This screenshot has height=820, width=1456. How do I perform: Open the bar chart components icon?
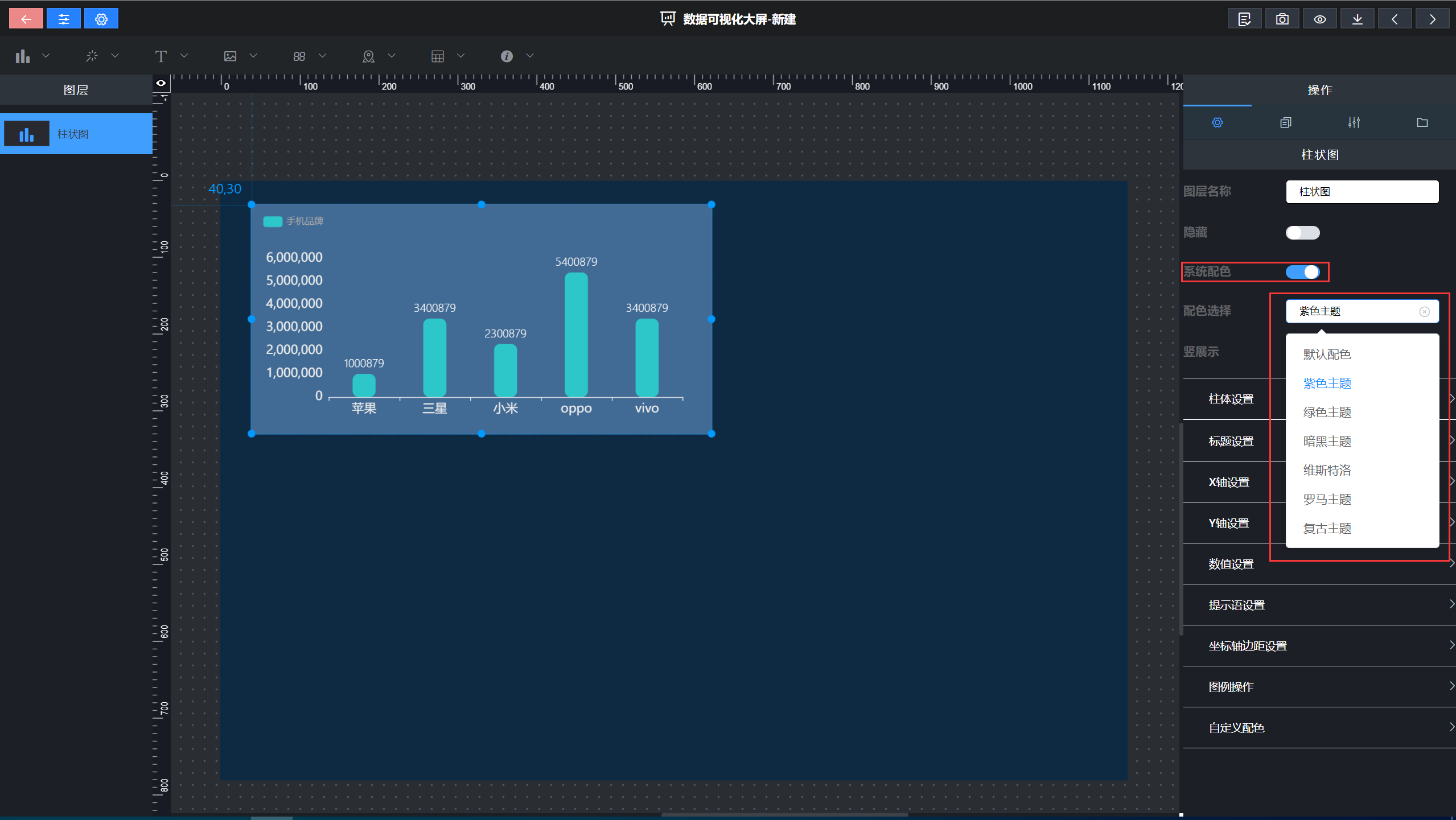(23, 56)
